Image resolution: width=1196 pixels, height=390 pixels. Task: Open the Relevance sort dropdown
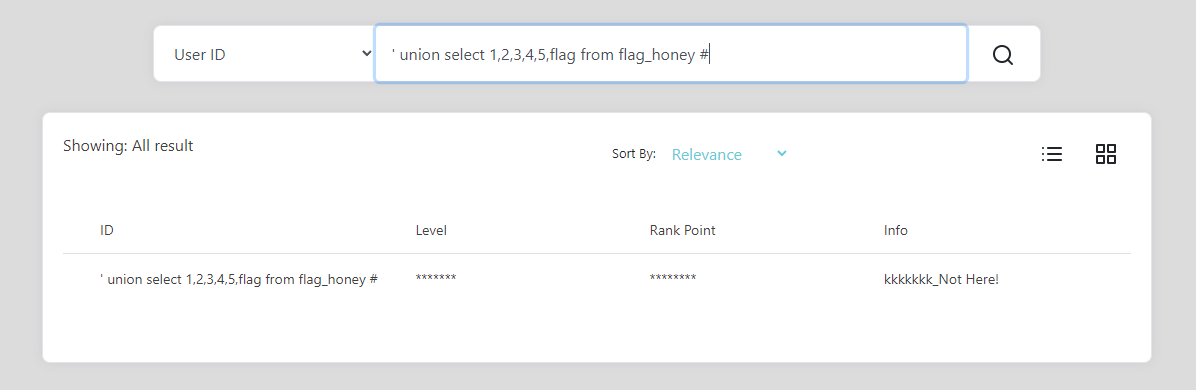coord(729,154)
